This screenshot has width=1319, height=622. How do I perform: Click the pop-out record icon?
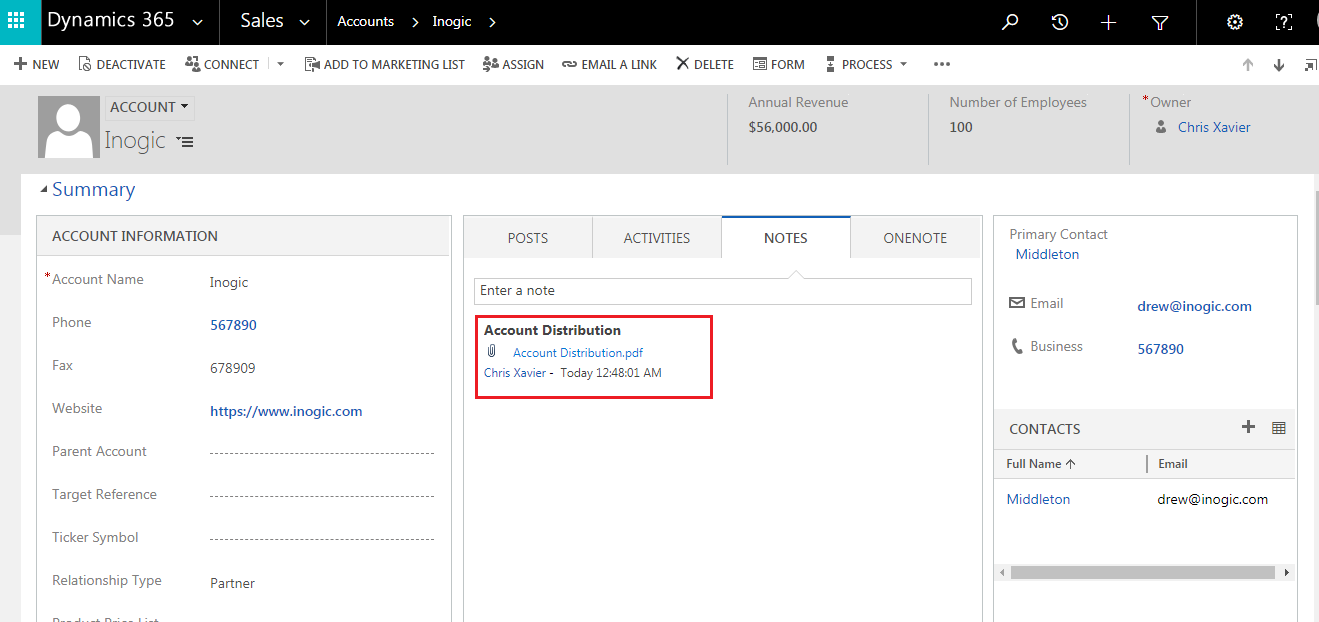point(1311,65)
